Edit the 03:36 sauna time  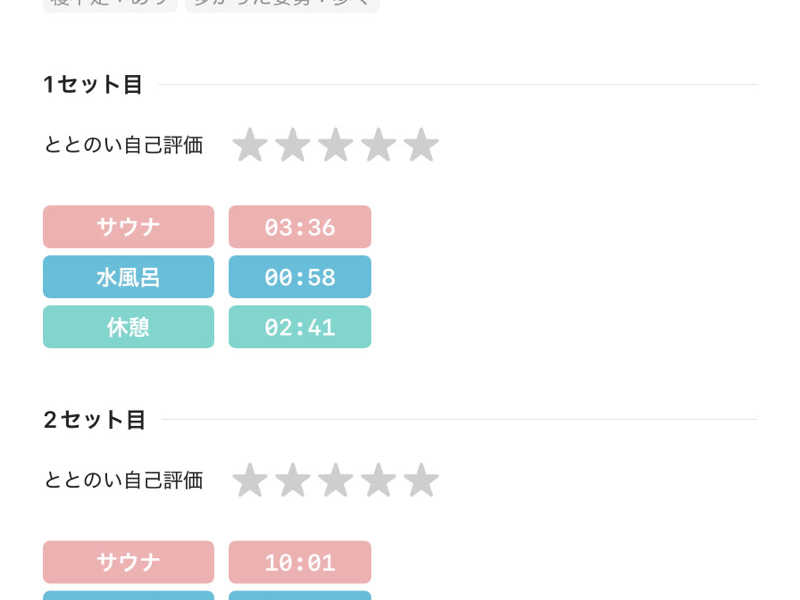point(300,227)
